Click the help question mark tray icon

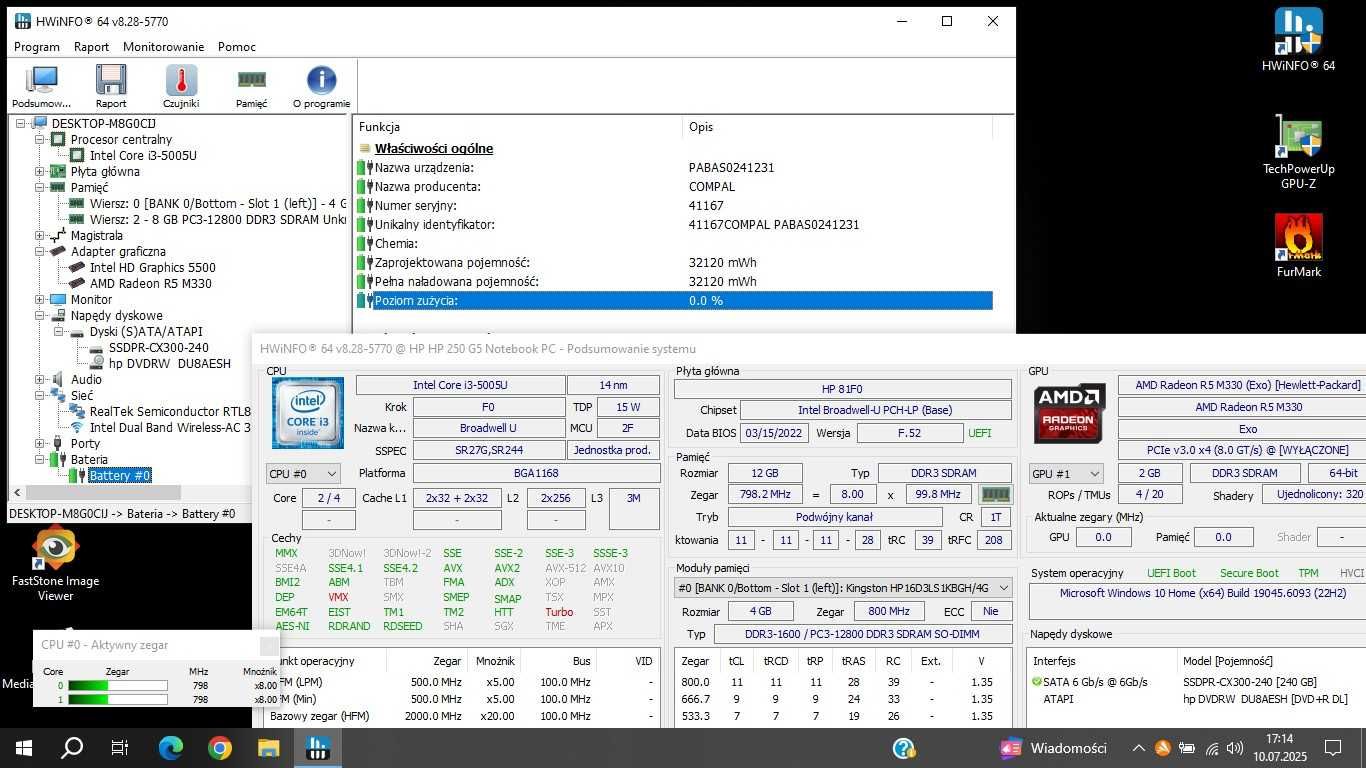pos(904,748)
